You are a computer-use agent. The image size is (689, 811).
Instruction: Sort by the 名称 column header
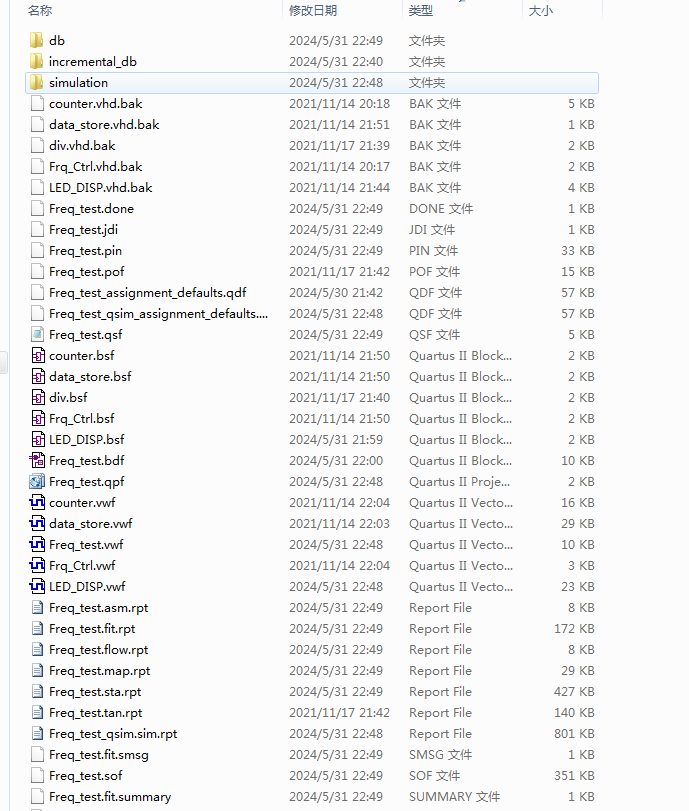click(40, 10)
